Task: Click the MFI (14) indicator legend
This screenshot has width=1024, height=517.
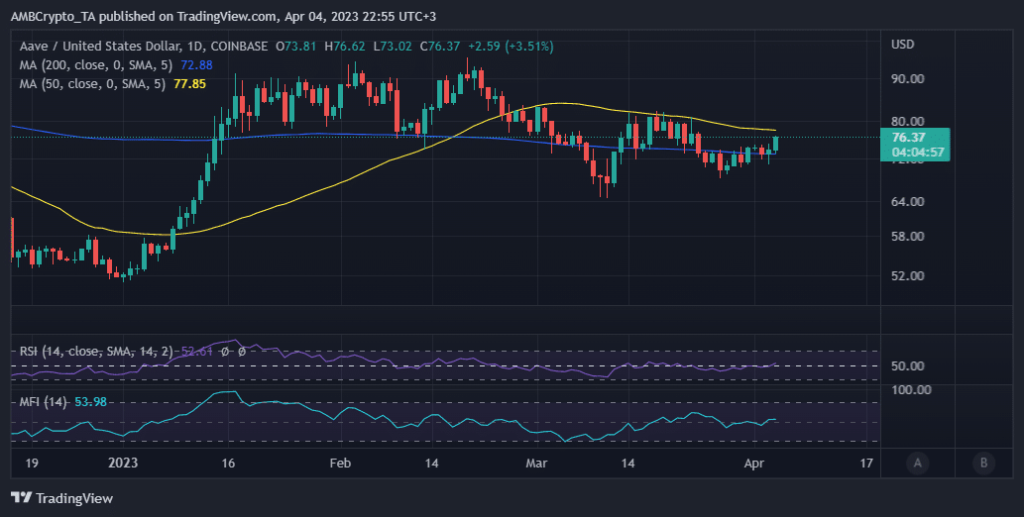Action: (44, 401)
